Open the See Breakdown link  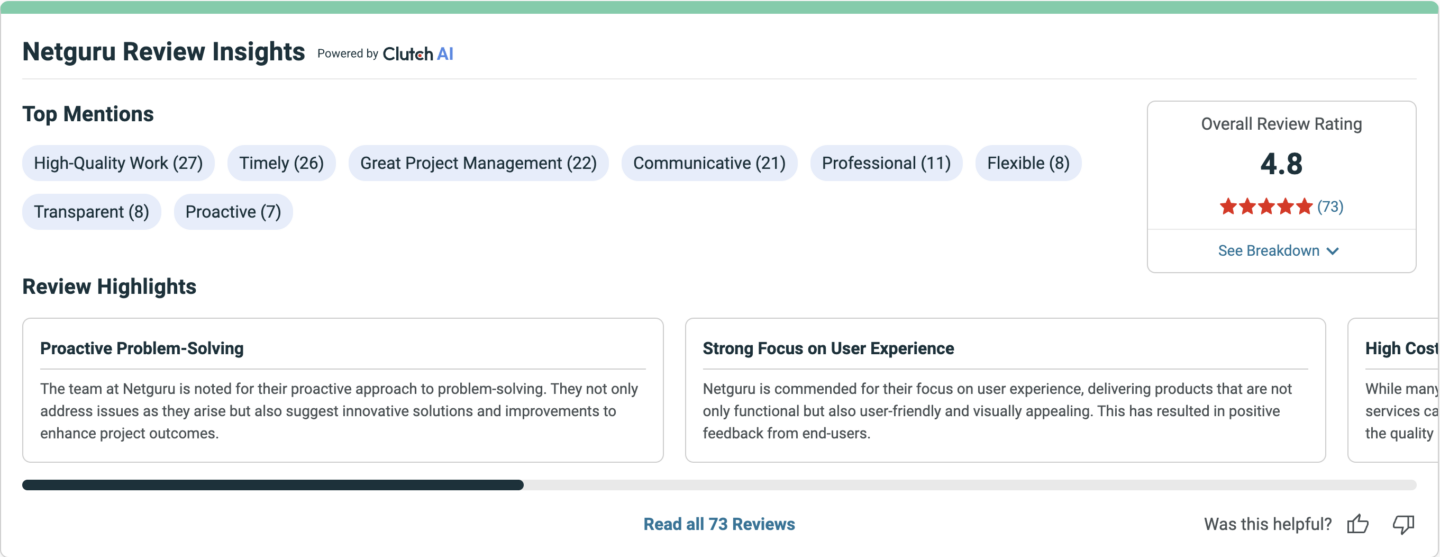coord(1279,251)
